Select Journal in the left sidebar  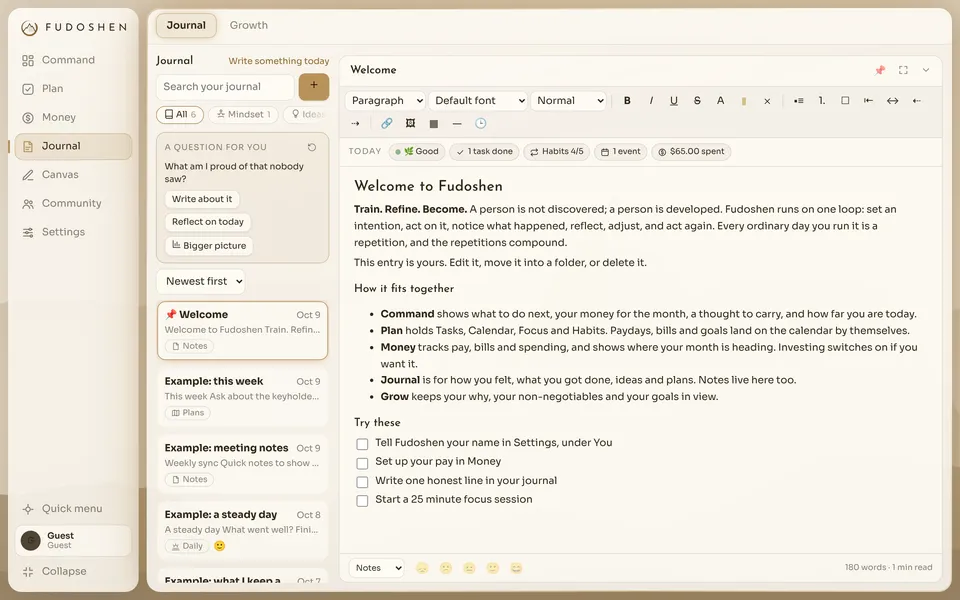(73, 146)
